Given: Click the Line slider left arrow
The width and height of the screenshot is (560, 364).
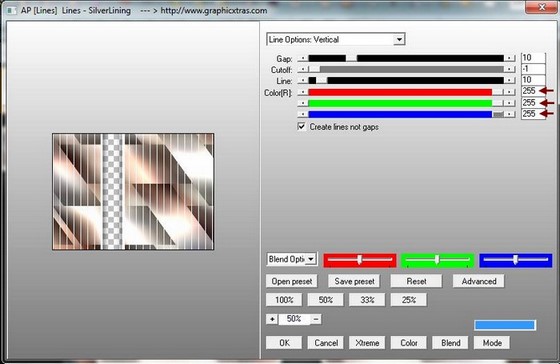Looking at the screenshot, I should [x=303, y=80].
